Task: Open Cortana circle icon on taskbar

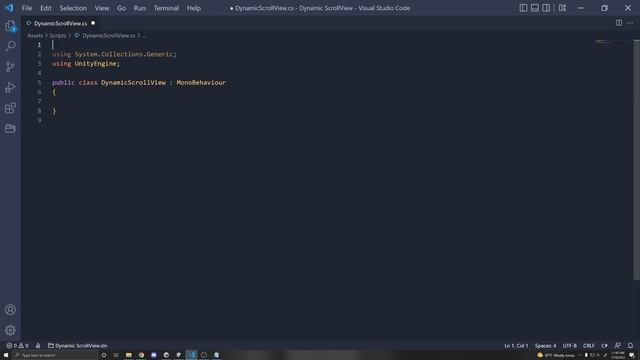Action: 104,355
